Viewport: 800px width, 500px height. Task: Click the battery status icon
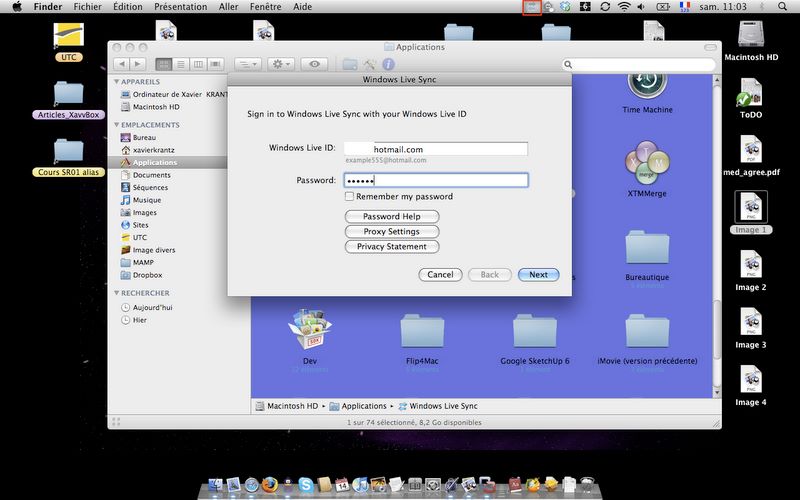(663, 7)
